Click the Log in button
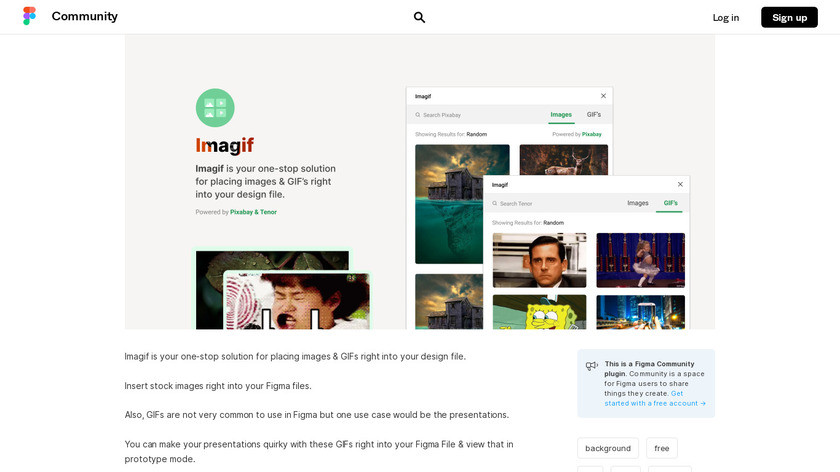Screen dimensions: 840x472 pos(725,18)
